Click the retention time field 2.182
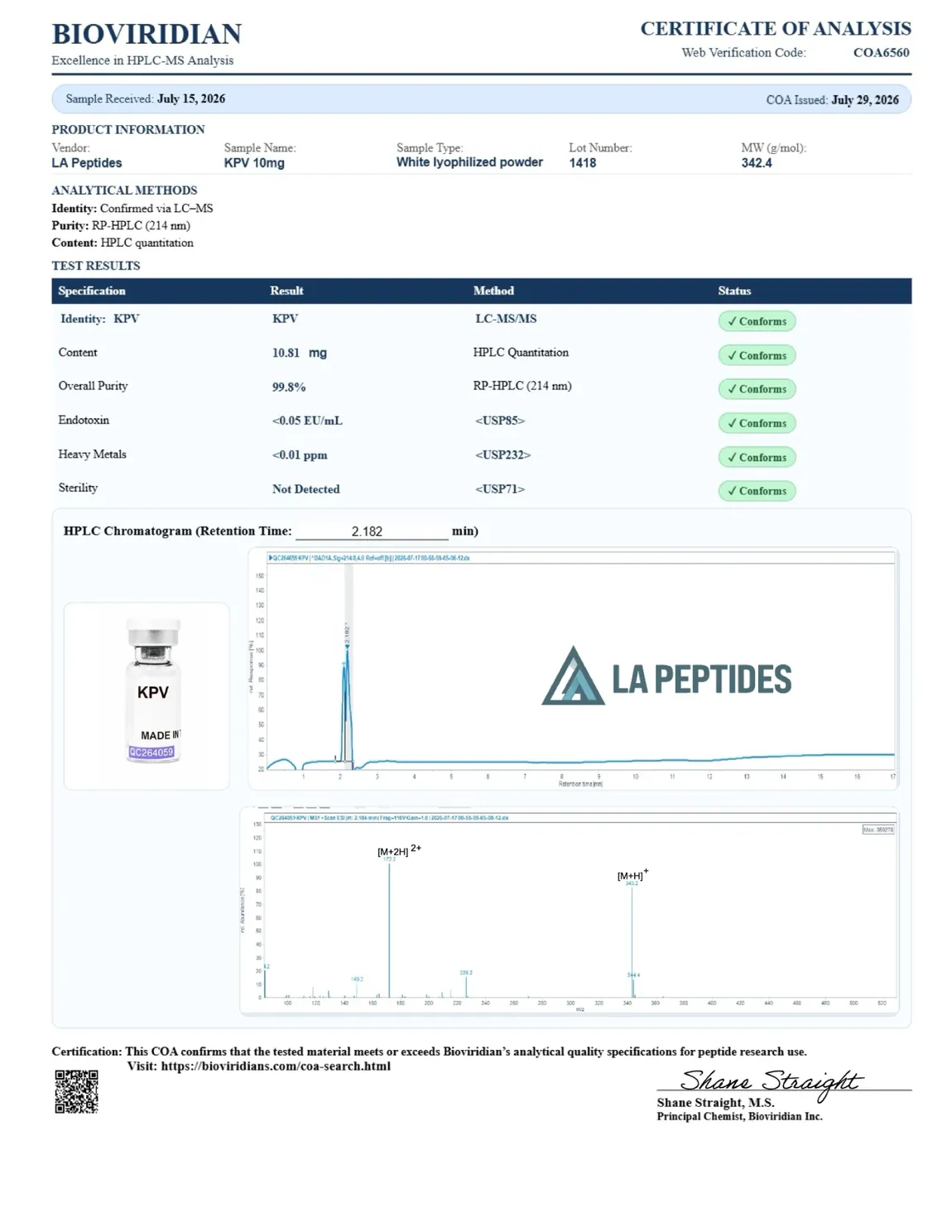This screenshot has height=1232, width=952. click(x=372, y=532)
